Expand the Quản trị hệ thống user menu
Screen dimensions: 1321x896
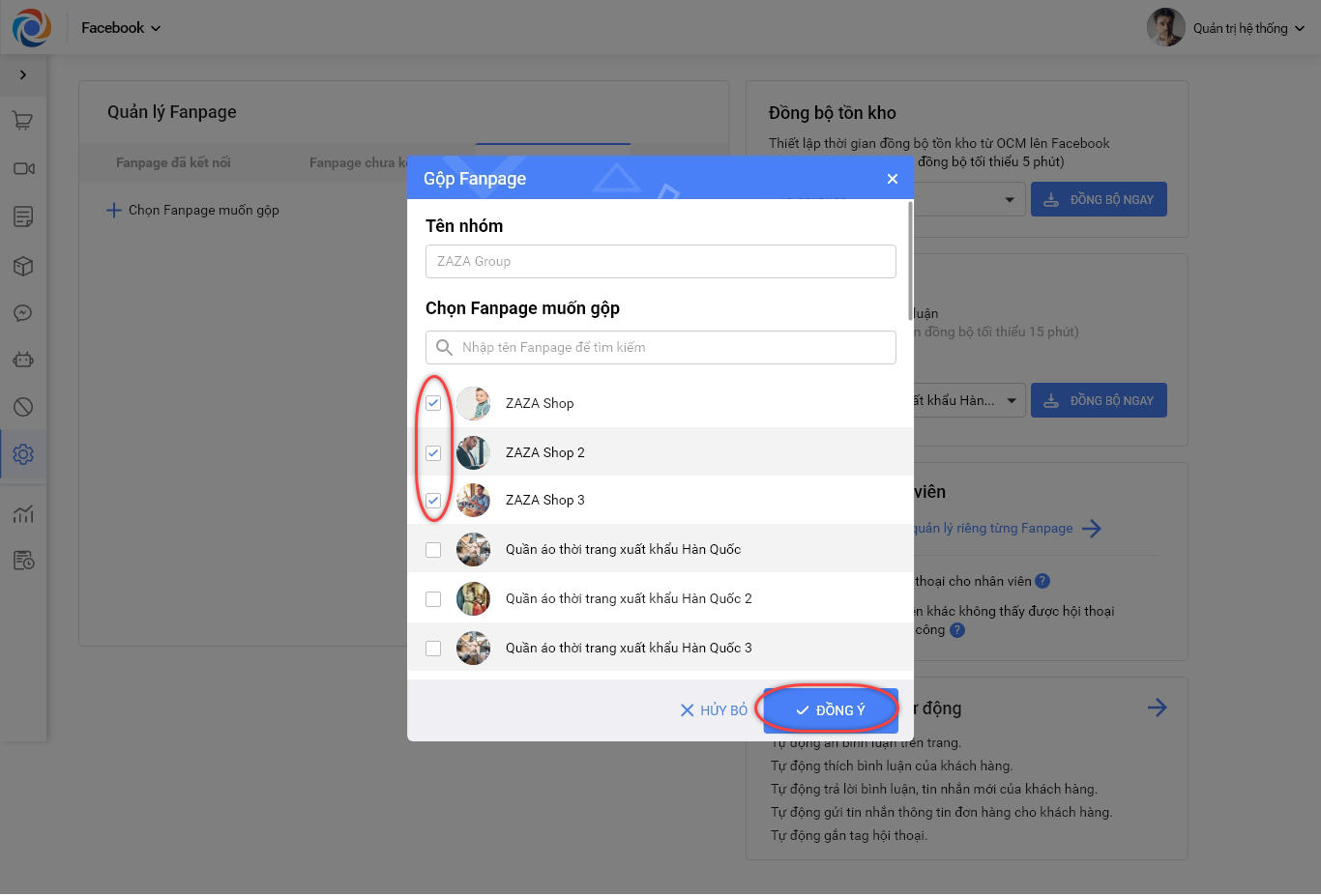(1248, 29)
